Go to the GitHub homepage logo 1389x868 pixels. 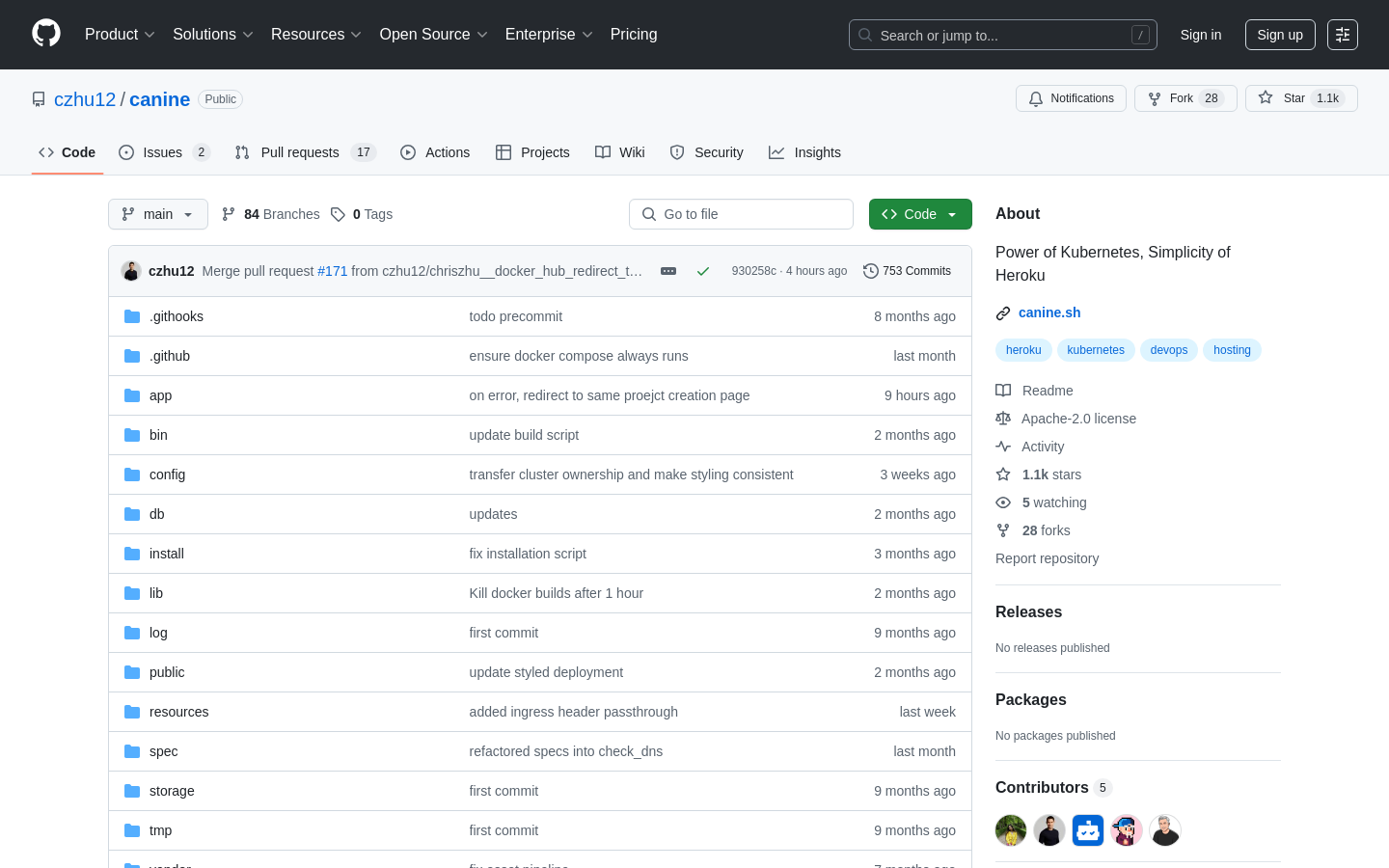pyautogui.click(x=46, y=34)
